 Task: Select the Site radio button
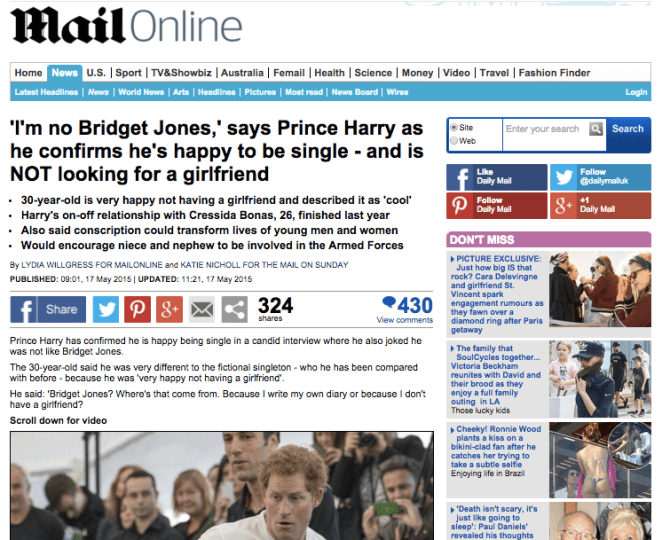(x=454, y=127)
